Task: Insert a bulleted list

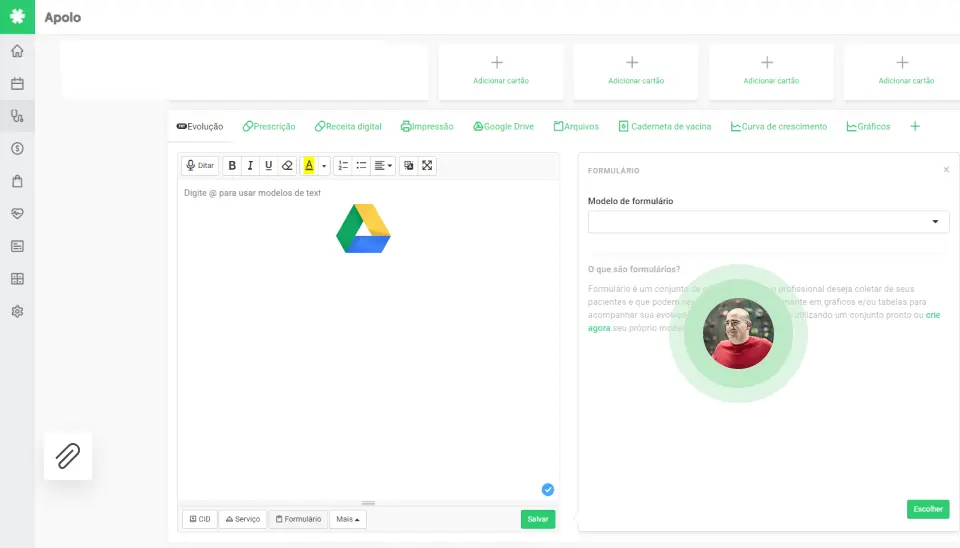Action: pyautogui.click(x=361, y=165)
